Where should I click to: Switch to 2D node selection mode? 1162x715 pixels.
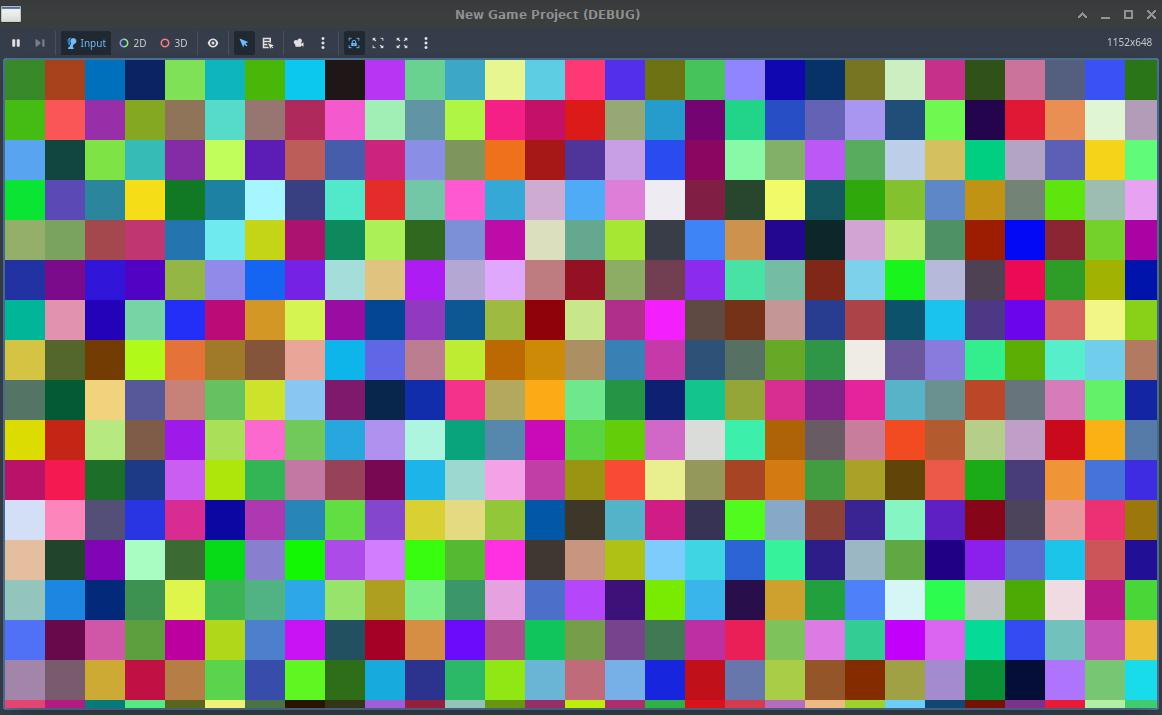tap(133, 43)
